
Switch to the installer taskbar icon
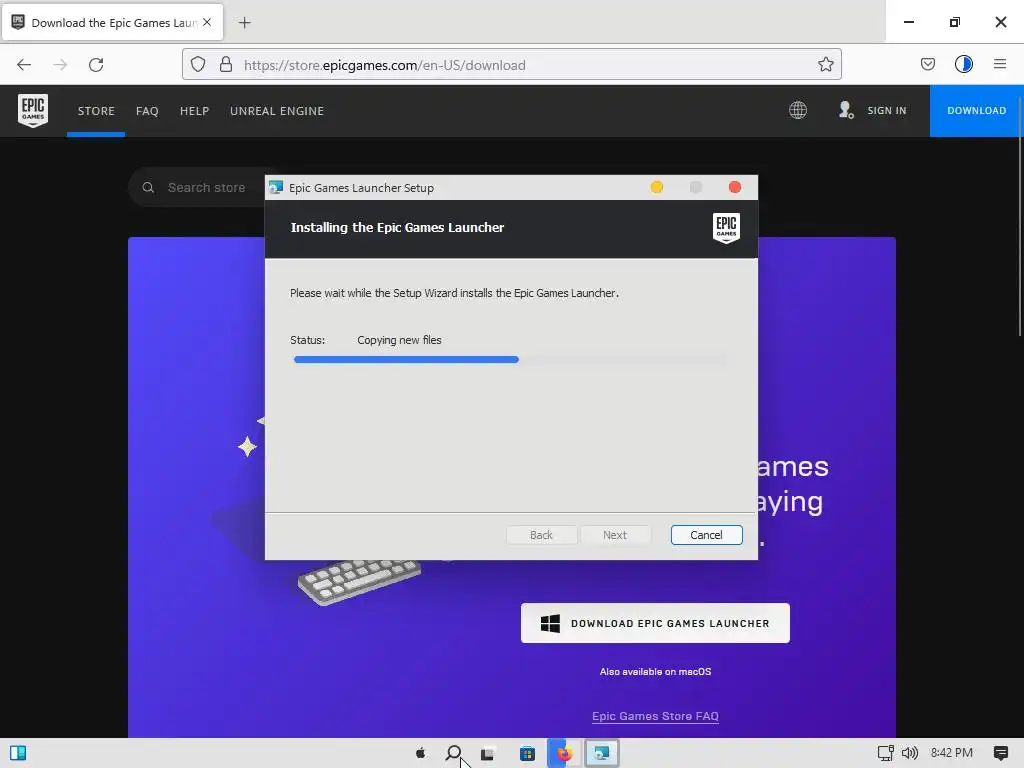point(601,754)
